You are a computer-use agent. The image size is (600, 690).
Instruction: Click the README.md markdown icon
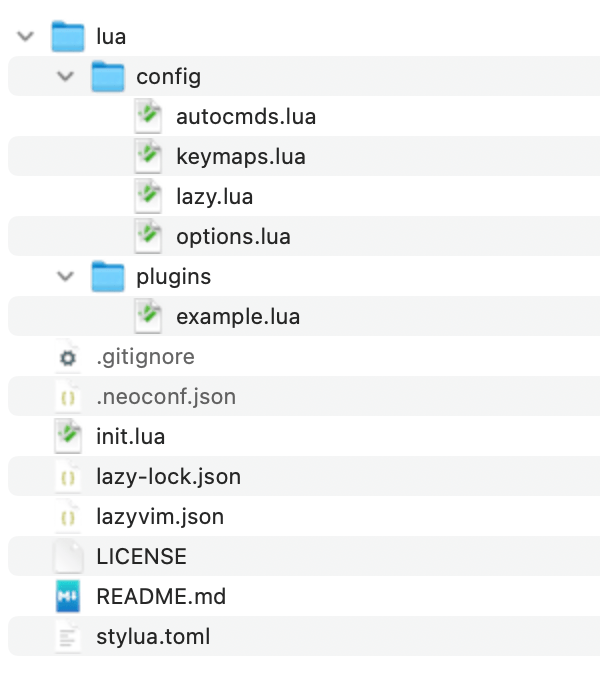(x=68, y=597)
